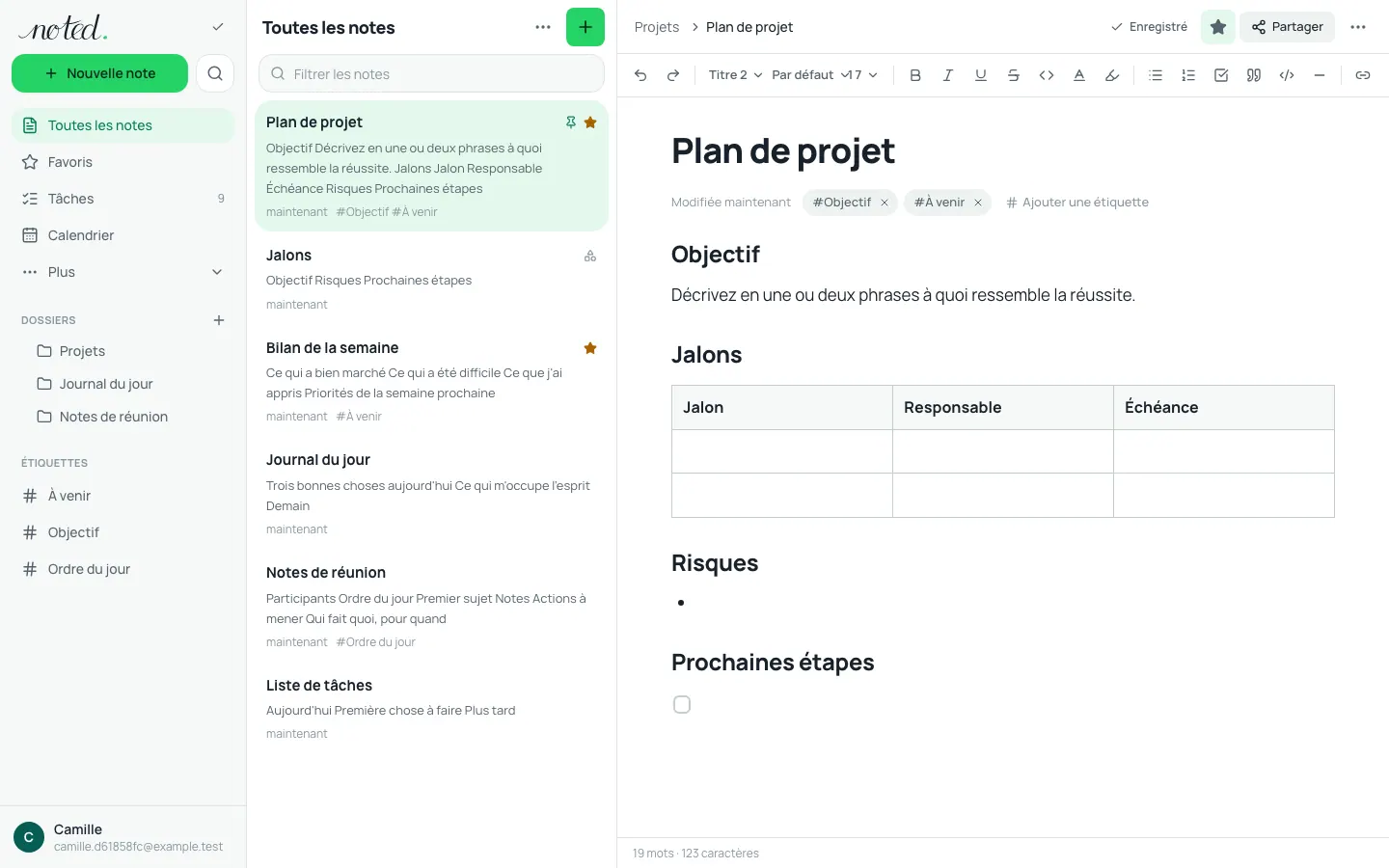Click the Partager button

[1287, 27]
